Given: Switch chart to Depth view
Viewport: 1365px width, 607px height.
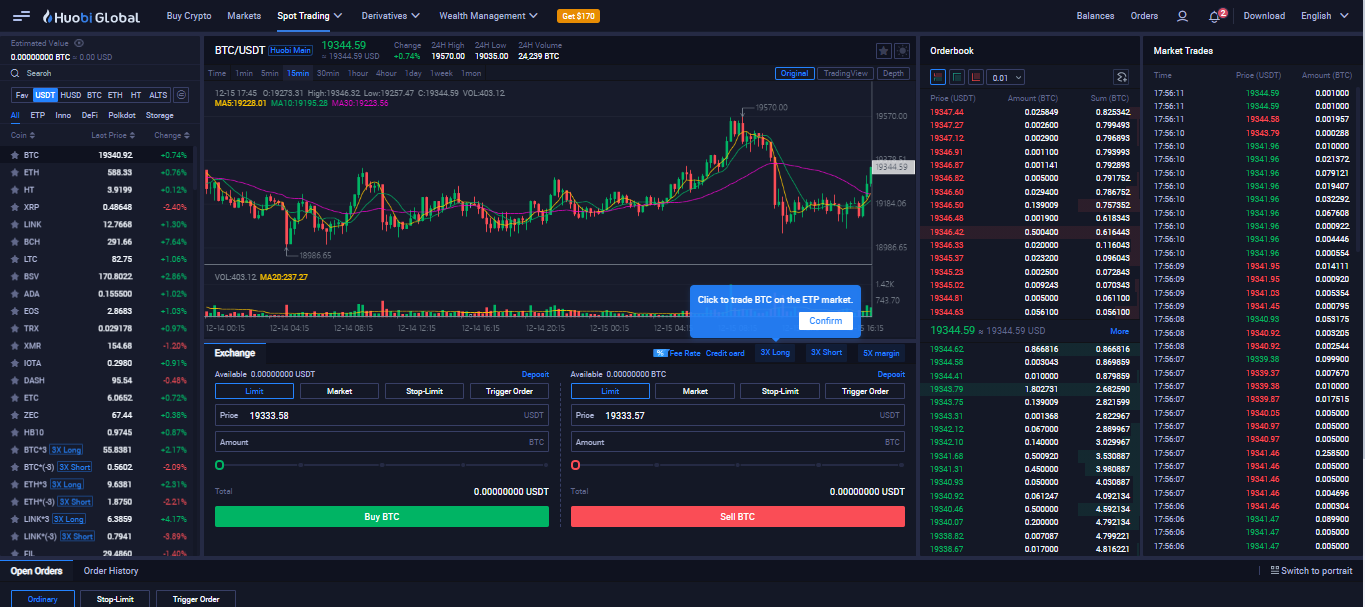Looking at the screenshot, I should pos(893,73).
